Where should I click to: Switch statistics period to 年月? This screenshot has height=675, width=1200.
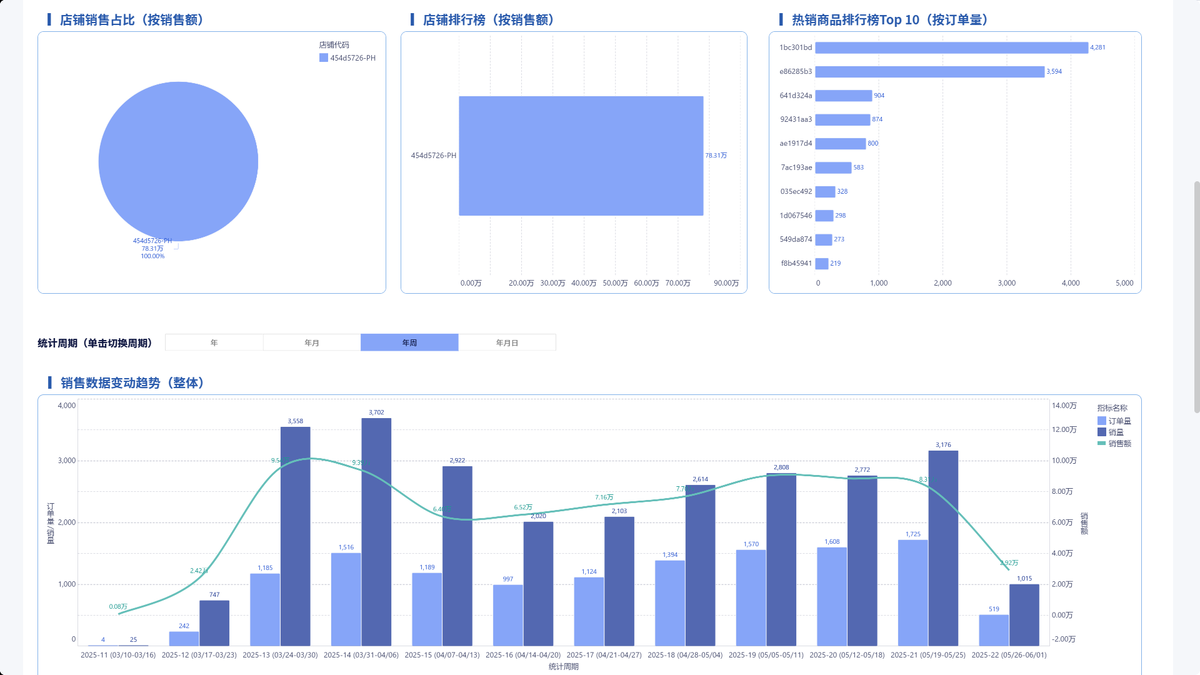pos(312,342)
